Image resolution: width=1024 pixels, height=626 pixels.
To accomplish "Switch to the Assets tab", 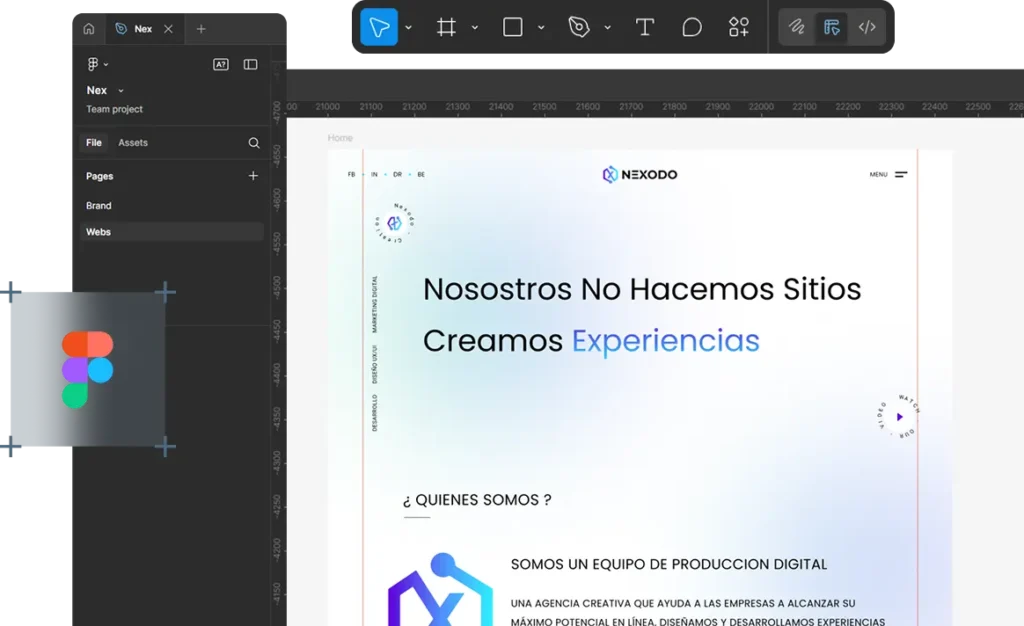I will click(x=133, y=143).
